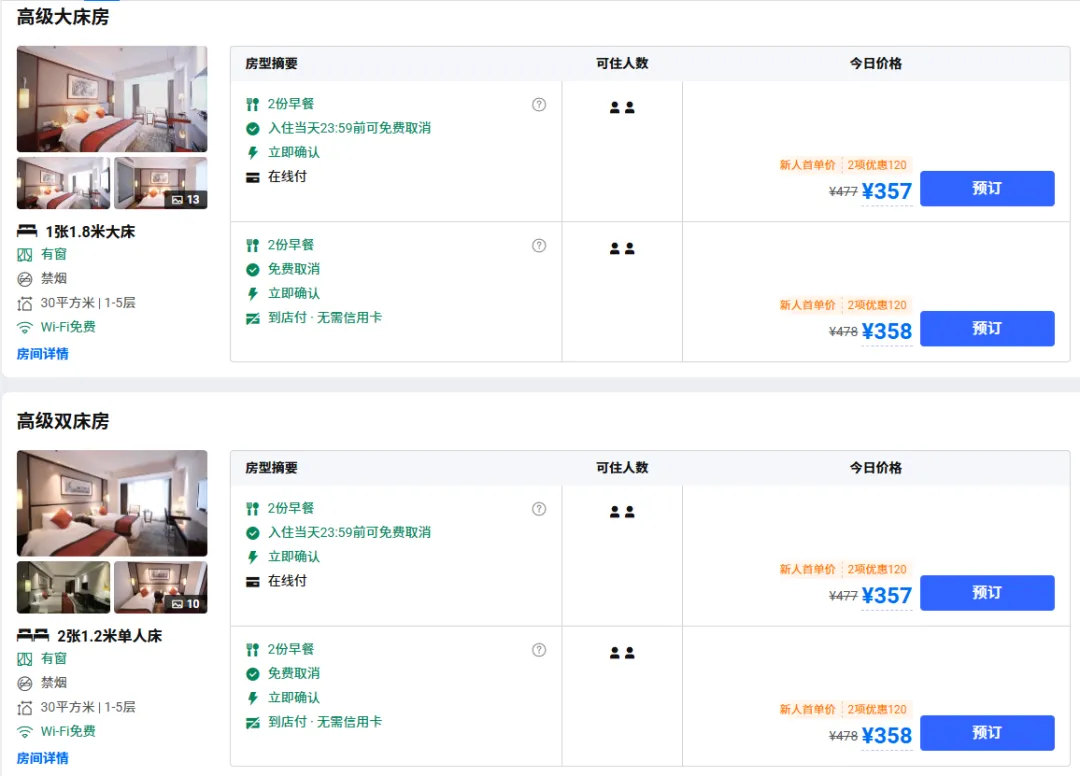This screenshot has height=776, width=1080.
Task: Open left small thumbnail of 高级大床房
Action: [63, 183]
